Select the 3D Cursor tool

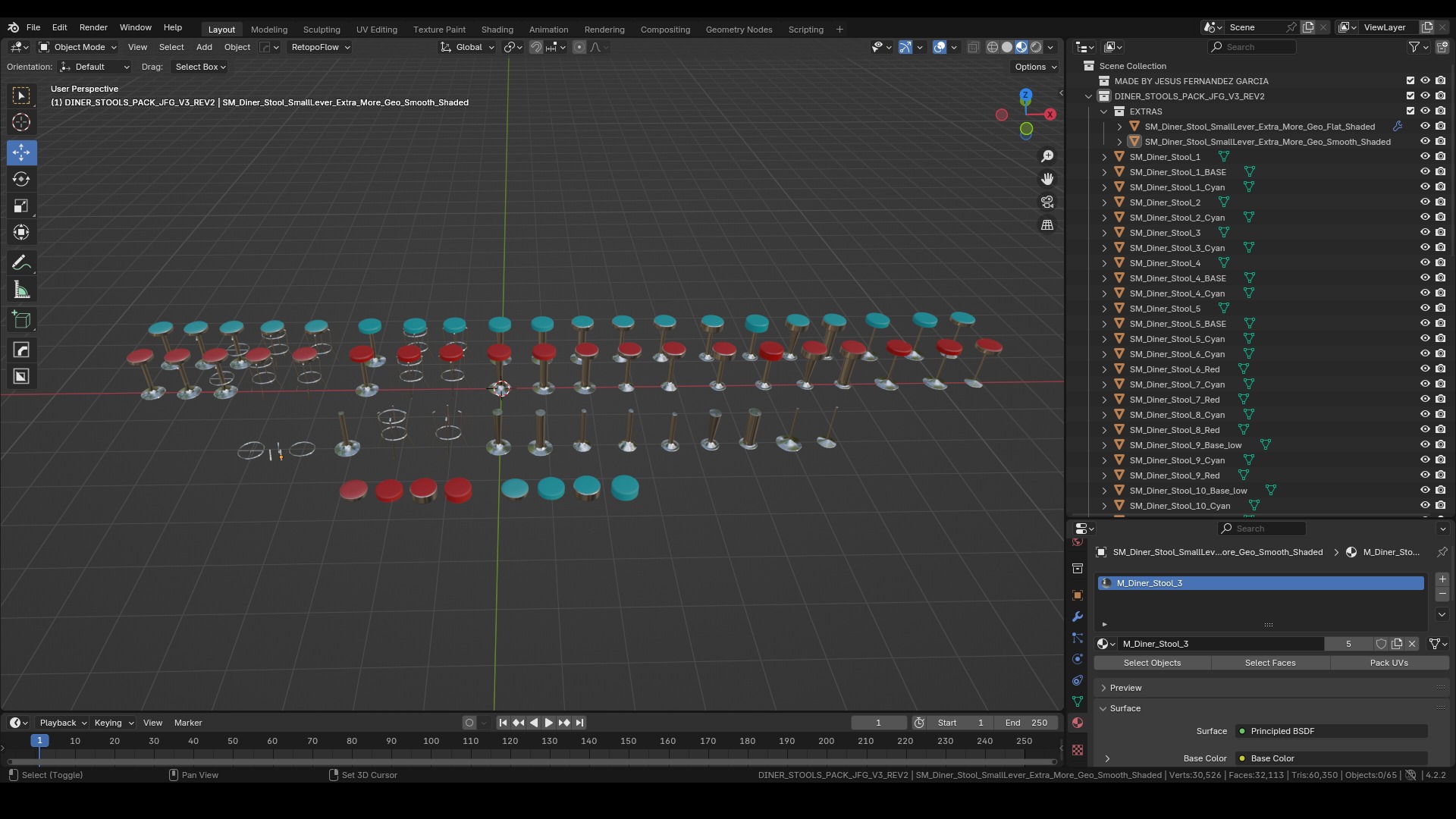point(21,123)
